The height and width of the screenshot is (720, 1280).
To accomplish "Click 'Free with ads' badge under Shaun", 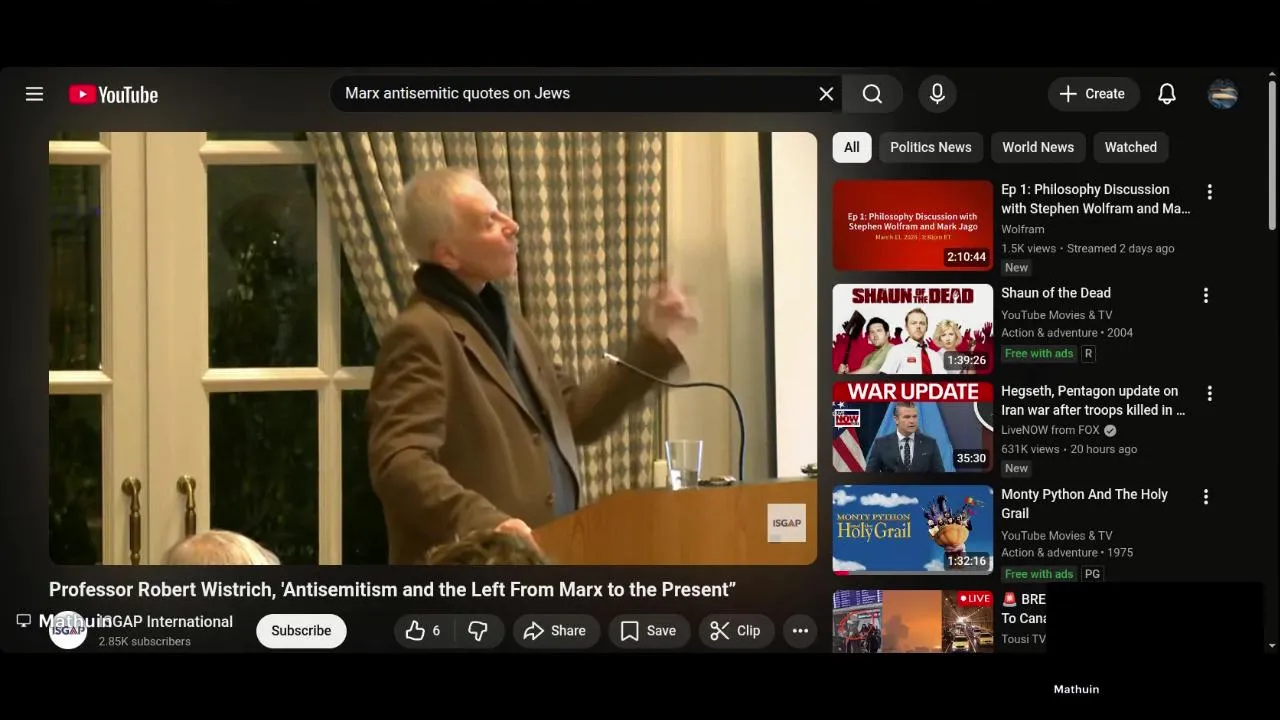I will 1039,353.
